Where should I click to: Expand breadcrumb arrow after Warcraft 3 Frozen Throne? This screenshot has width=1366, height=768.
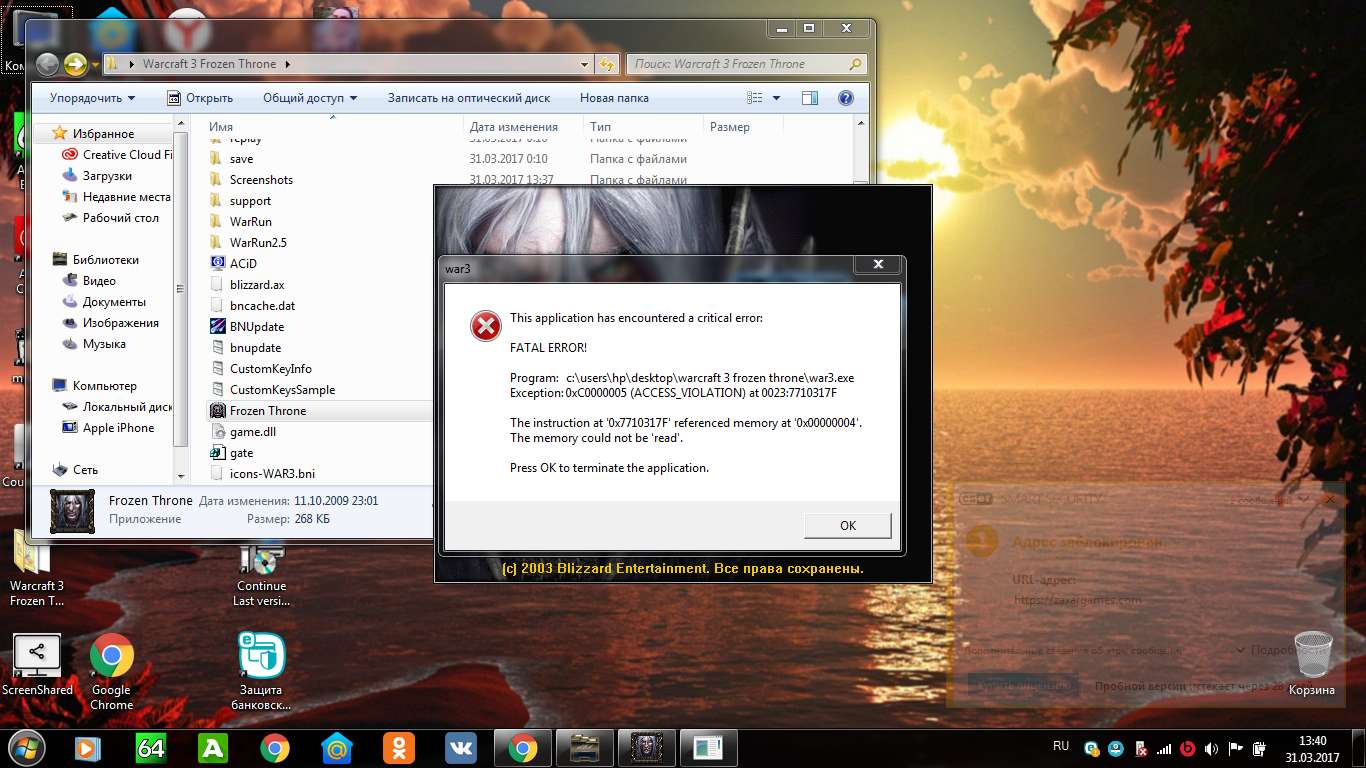pyautogui.click(x=288, y=64)
